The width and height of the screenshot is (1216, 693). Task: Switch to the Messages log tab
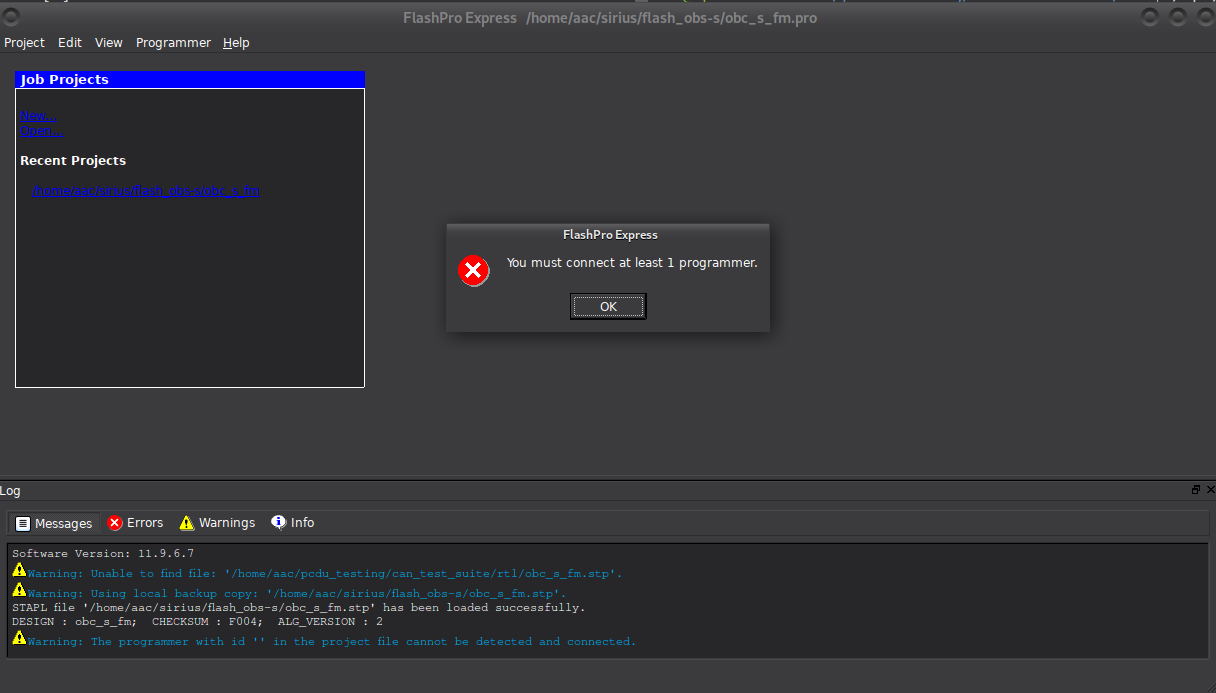coord(55,523)
